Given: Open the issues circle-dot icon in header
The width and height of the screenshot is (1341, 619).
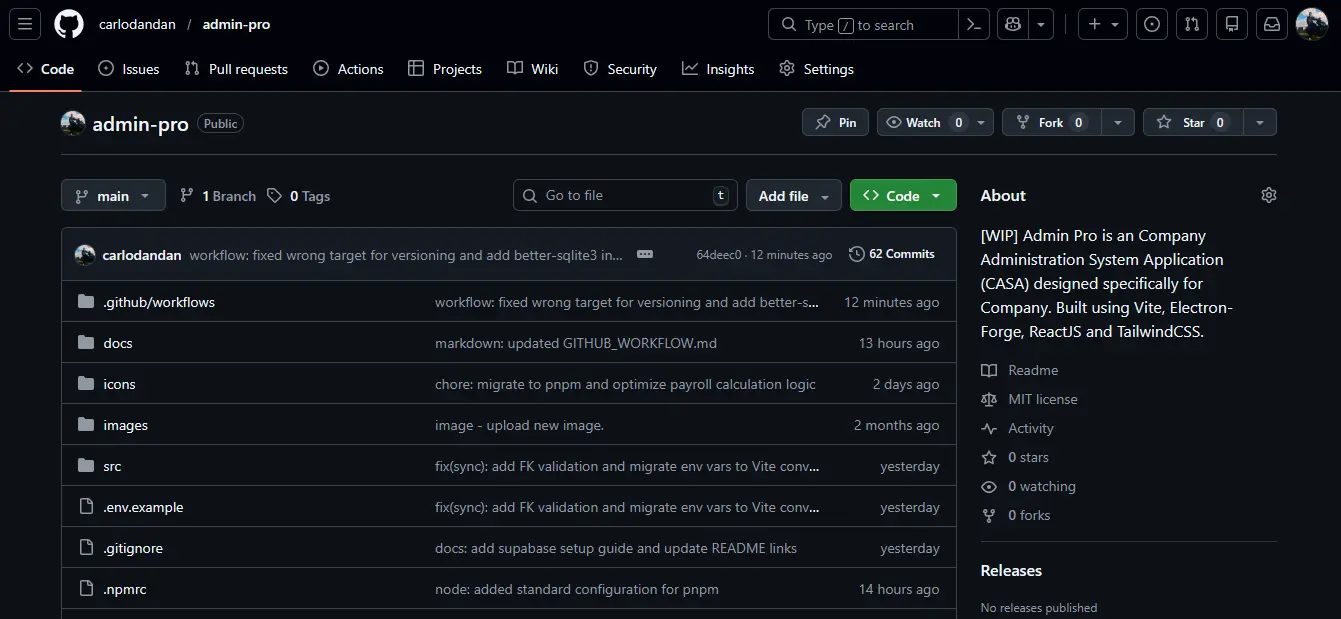Looking at the screenshot, I should pyautogui.click(x=1152, y=25).
